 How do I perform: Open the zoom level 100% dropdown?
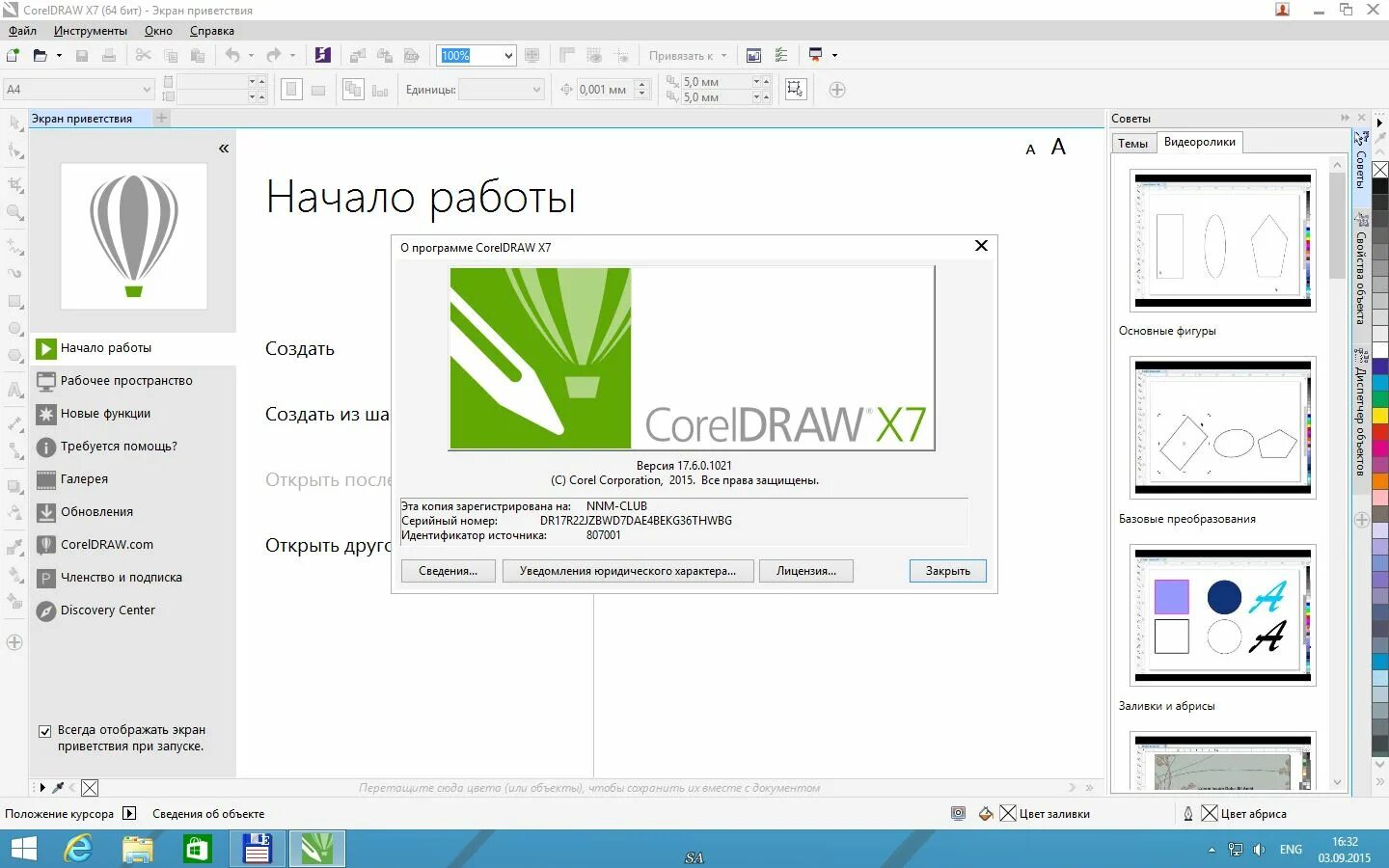[508, 56]
